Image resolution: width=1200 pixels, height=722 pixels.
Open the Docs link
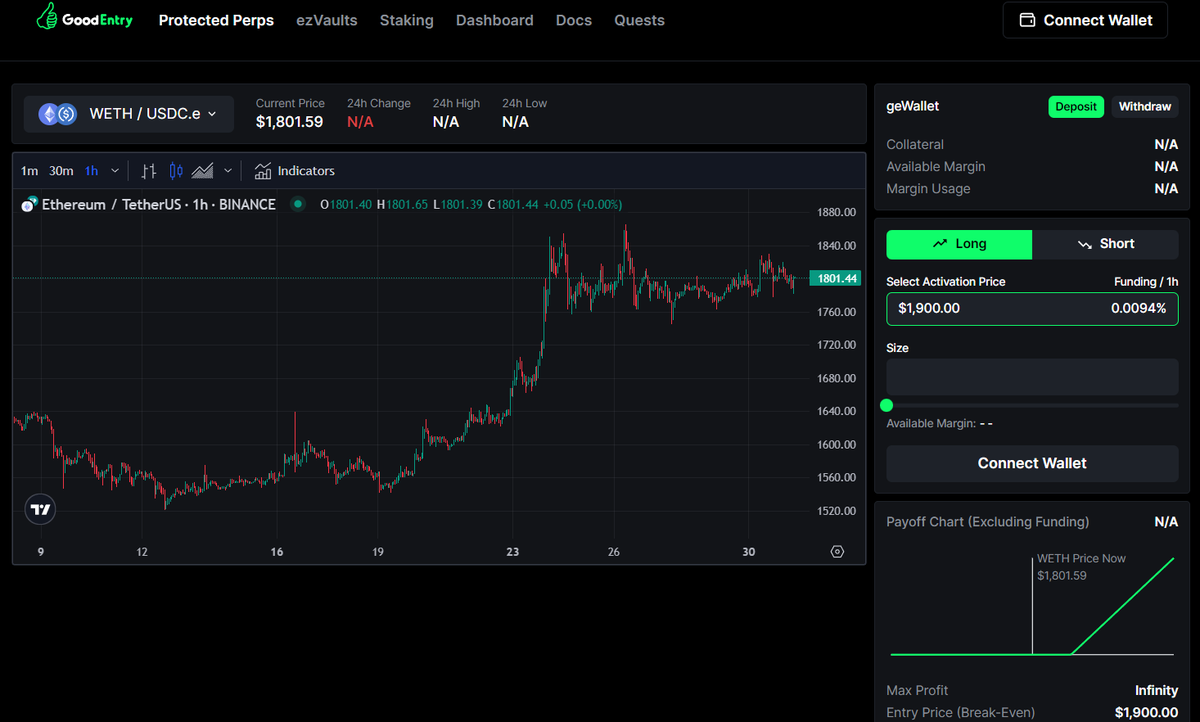[x=574, y=20]
